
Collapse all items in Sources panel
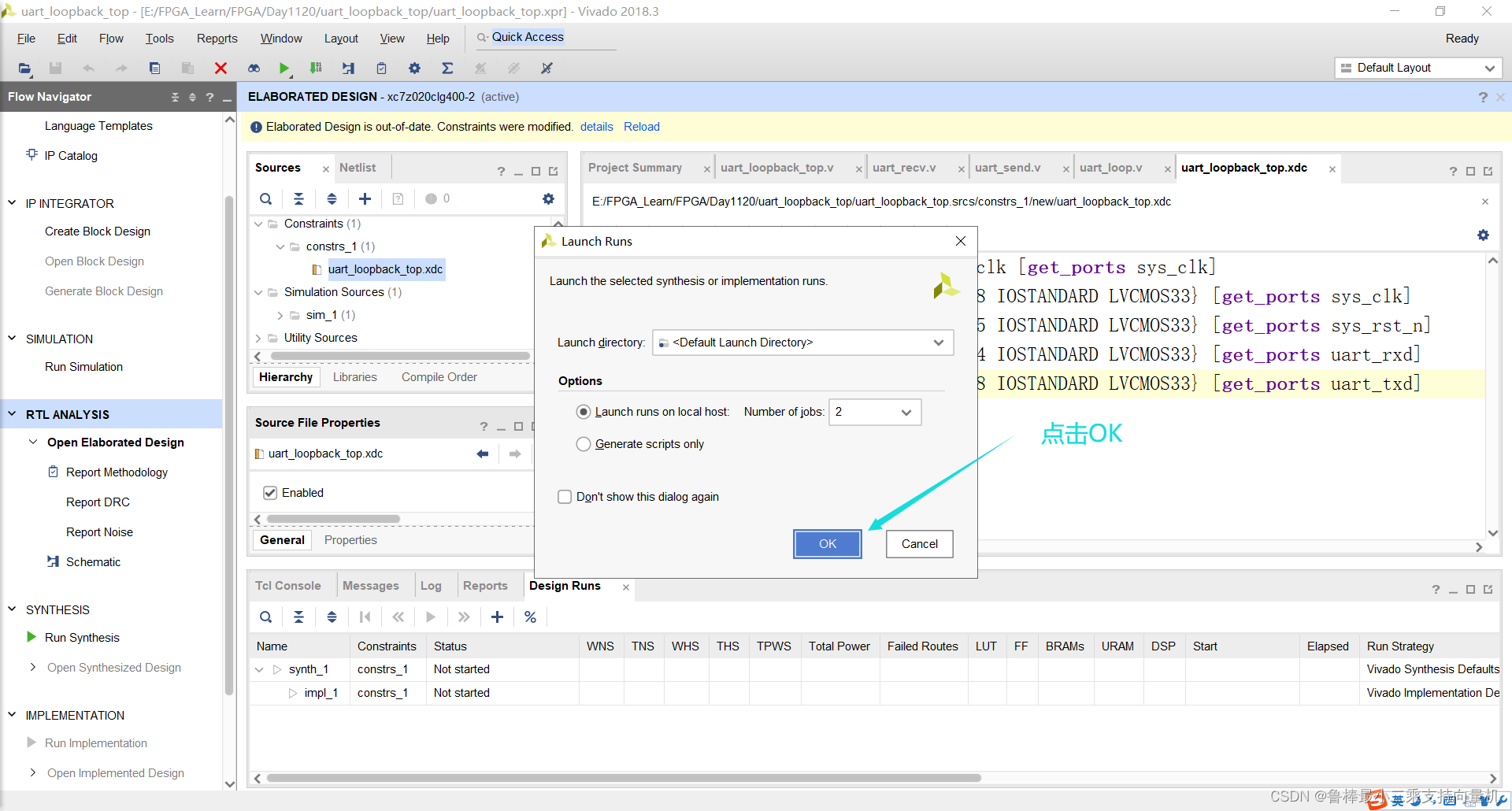click(x=299, y=199)
